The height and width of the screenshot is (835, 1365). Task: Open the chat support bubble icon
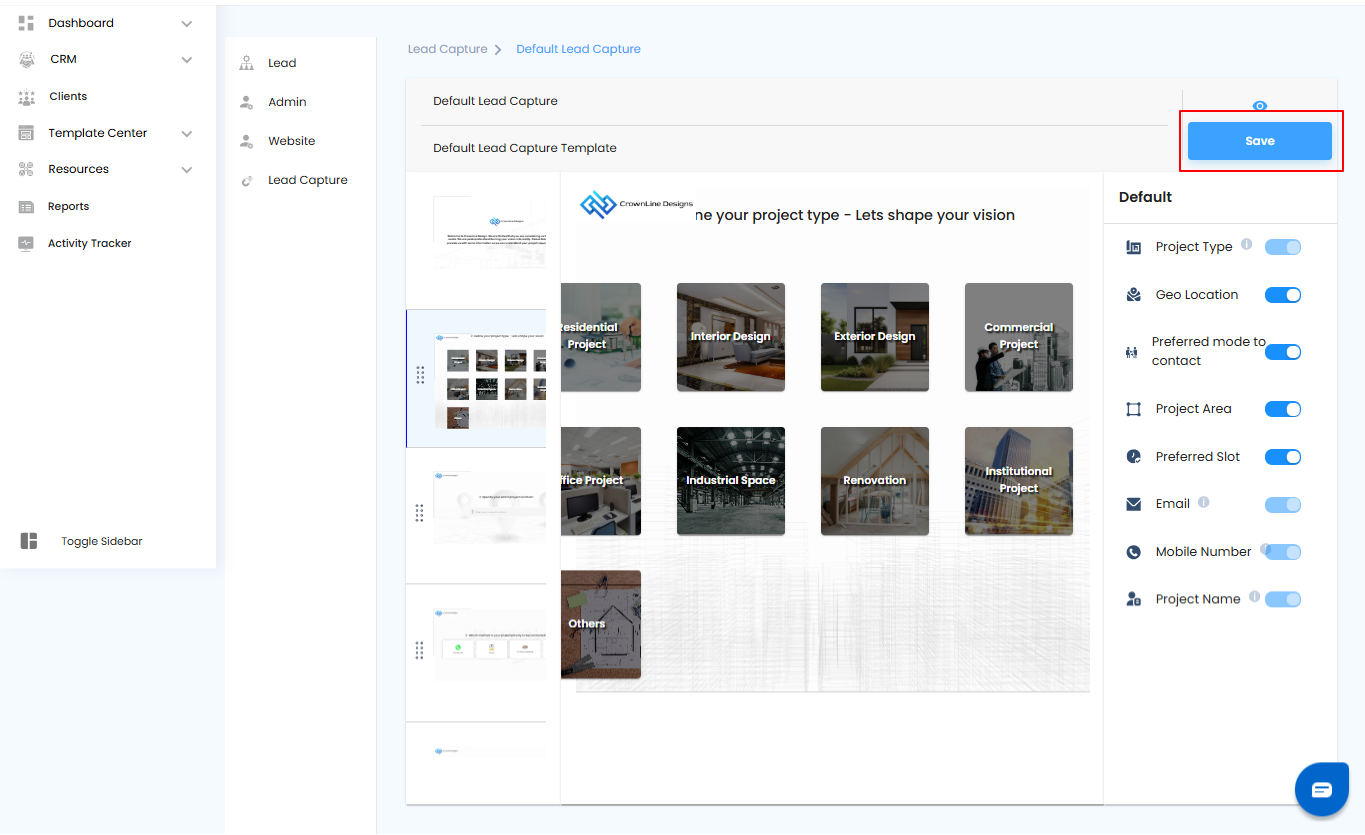point(1321,790)
